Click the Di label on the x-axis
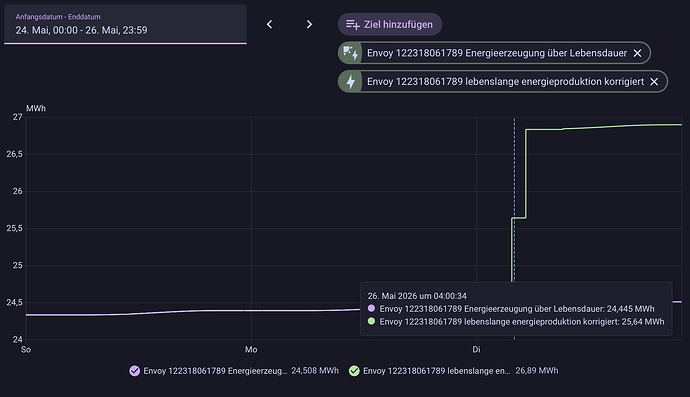 tap(476, 349)
